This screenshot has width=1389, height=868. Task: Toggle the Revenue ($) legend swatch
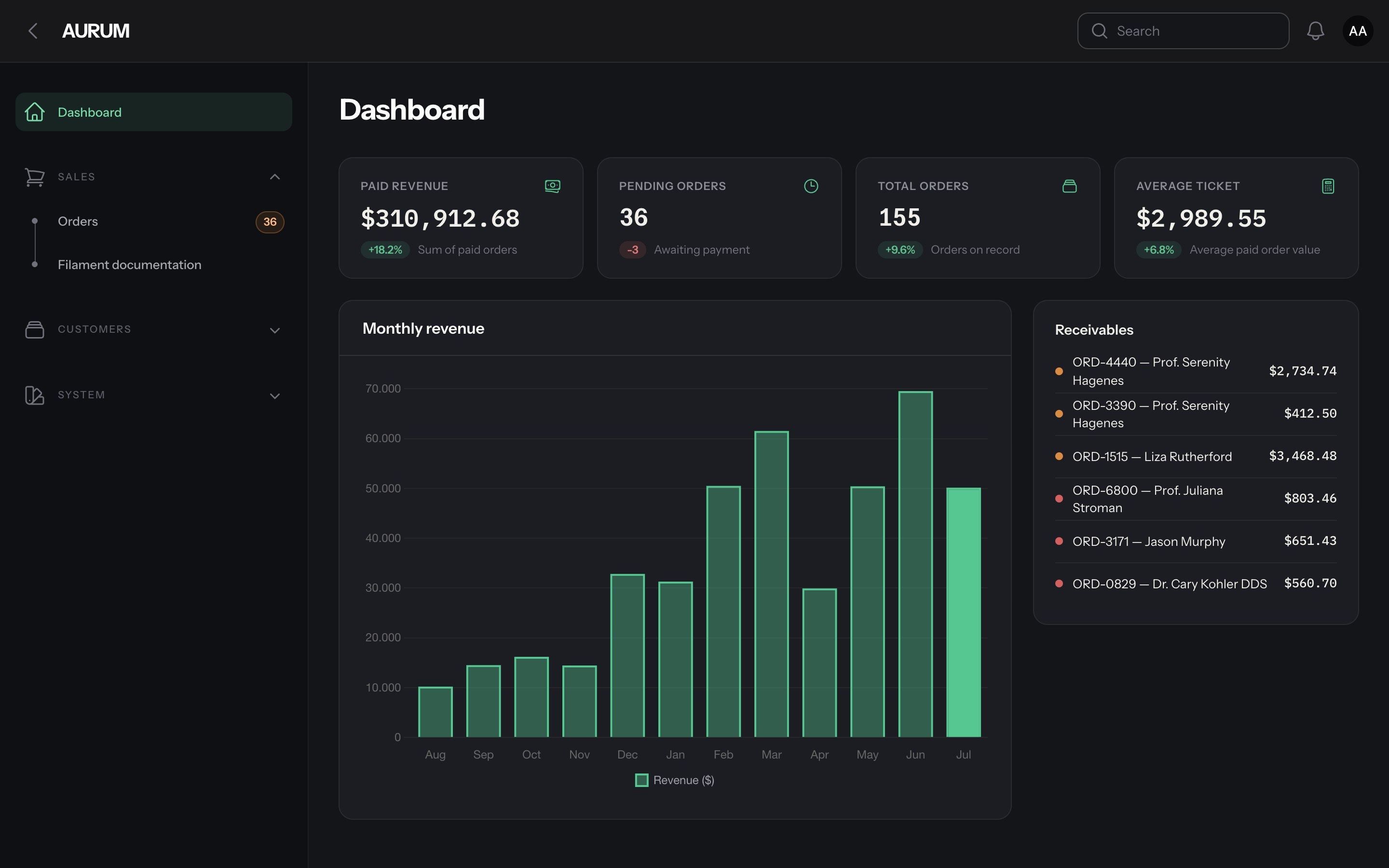click(x=642, y=780)
